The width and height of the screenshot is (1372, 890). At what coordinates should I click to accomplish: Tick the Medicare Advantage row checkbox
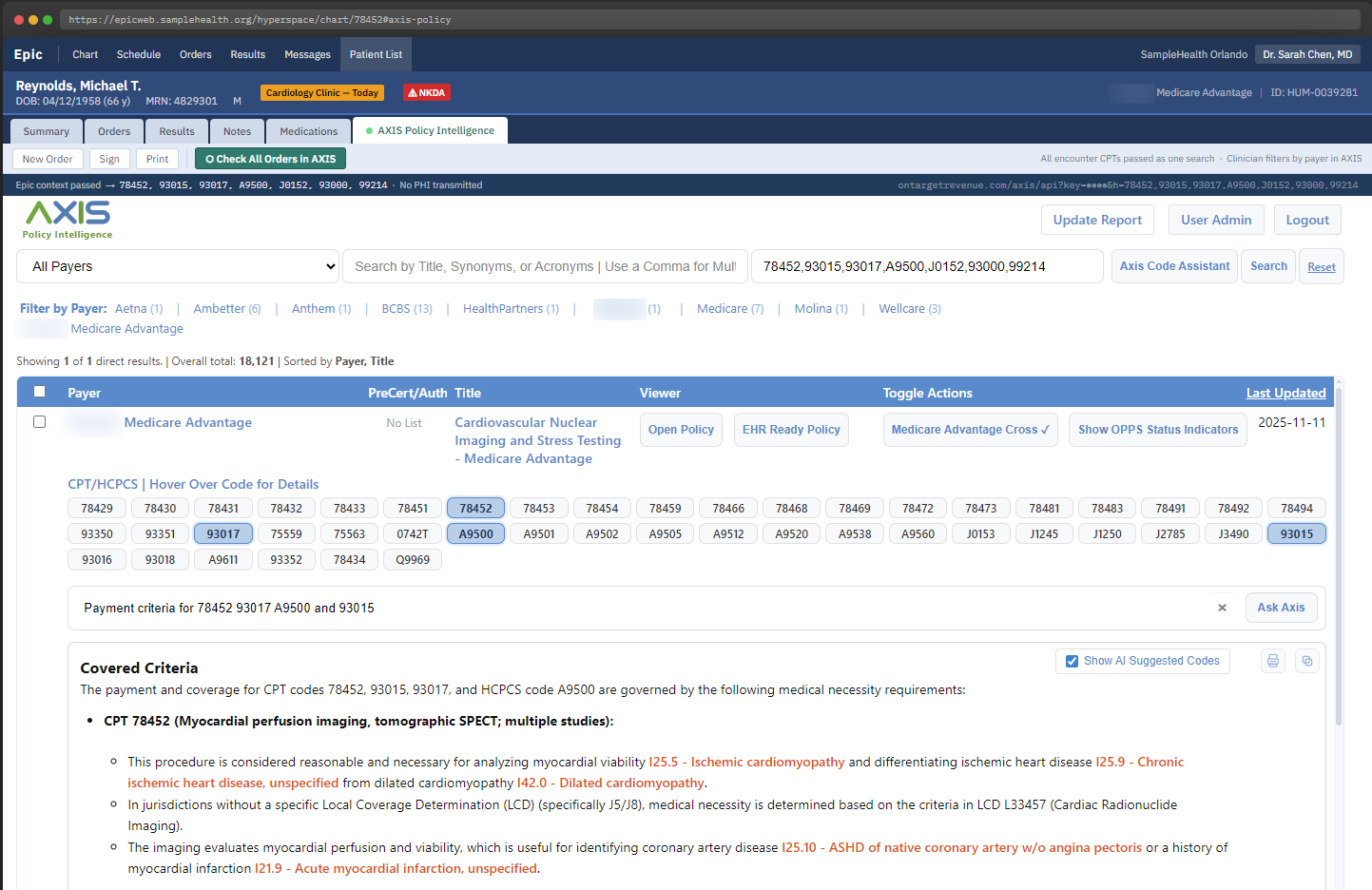pyautogui.click(x=39, y=422)
